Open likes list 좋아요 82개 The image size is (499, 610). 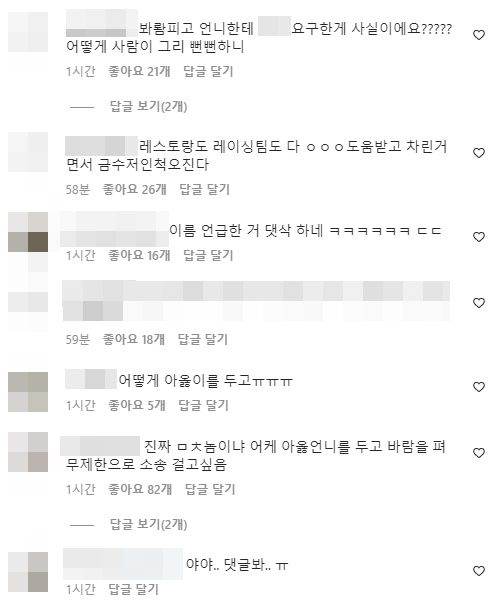coord(140,489)
